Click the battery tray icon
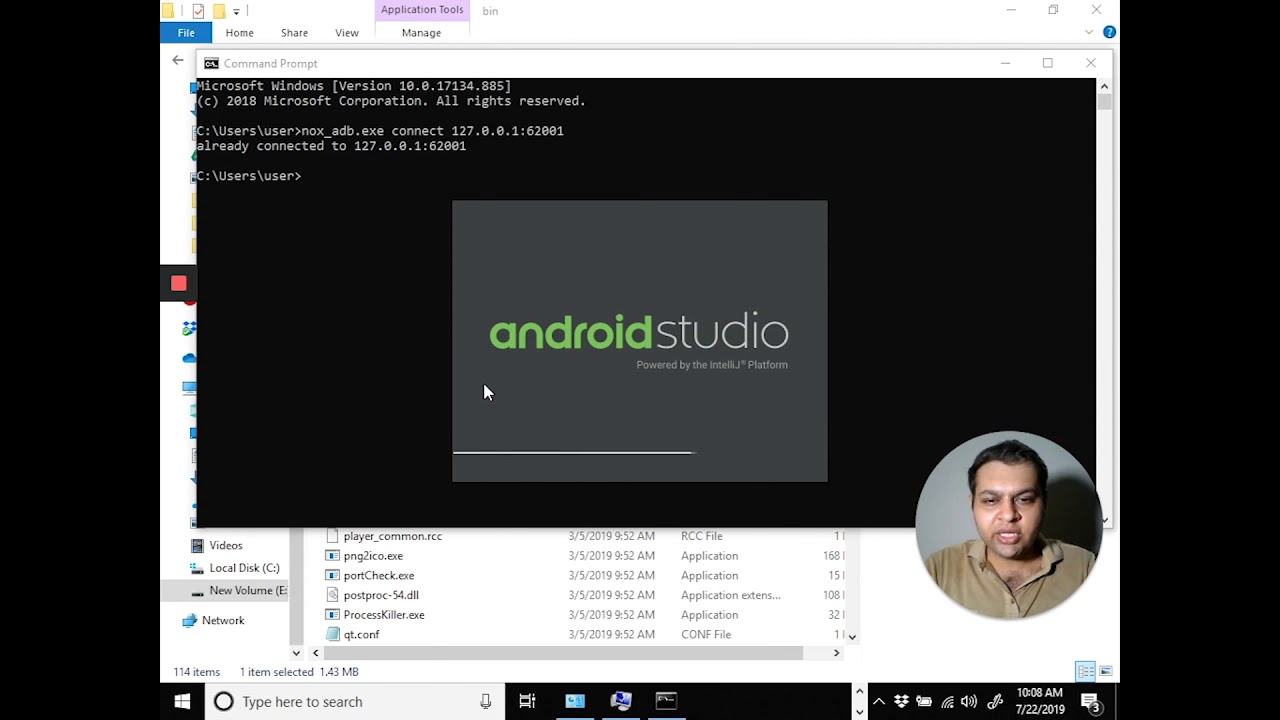Image resolution: width=1280 pixels, height=720 pixels. point(924,702)
